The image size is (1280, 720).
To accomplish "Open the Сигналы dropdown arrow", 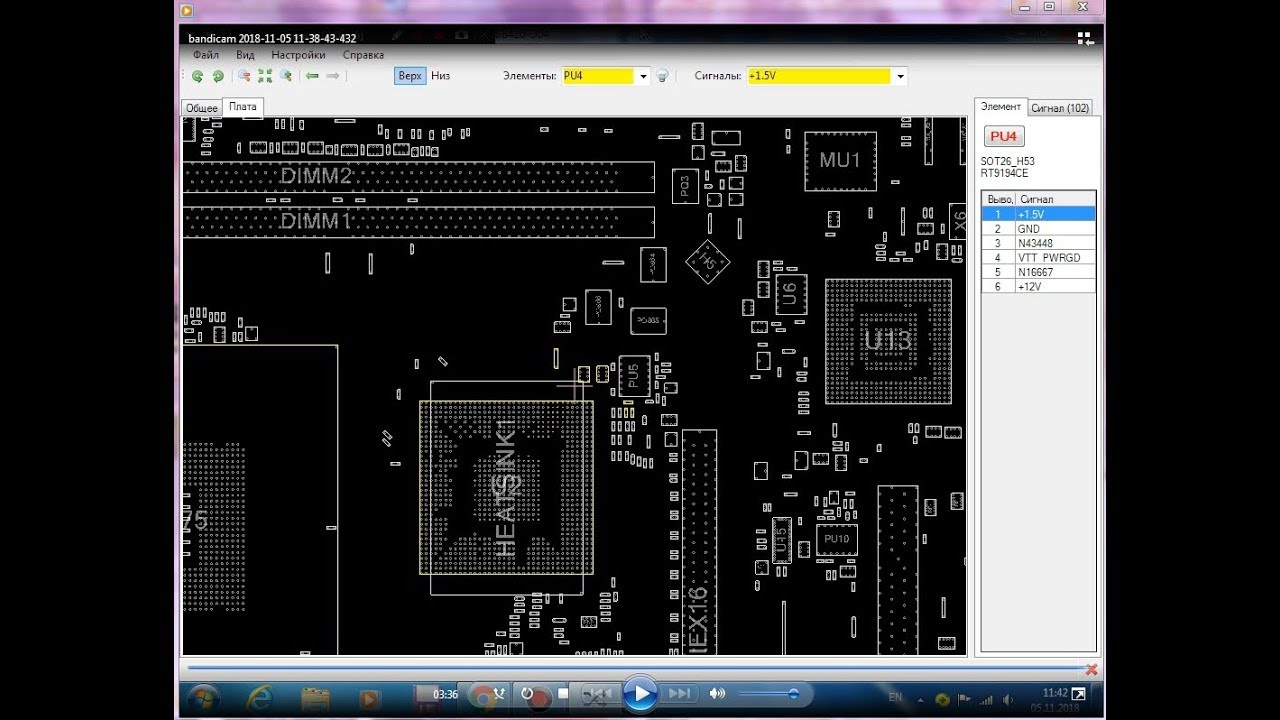I will tap(900, 76).
